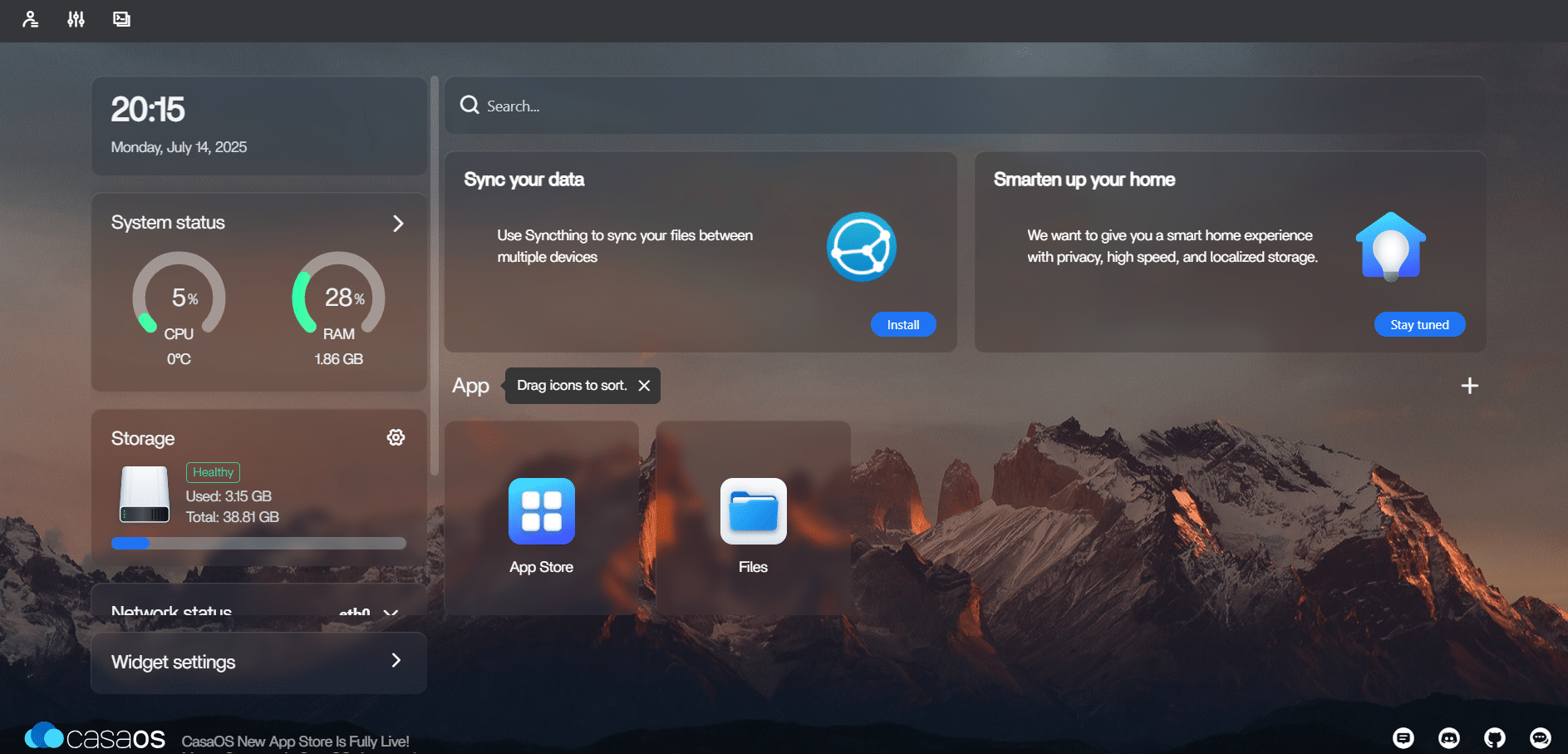Open the App Store app

coord(542,525)
